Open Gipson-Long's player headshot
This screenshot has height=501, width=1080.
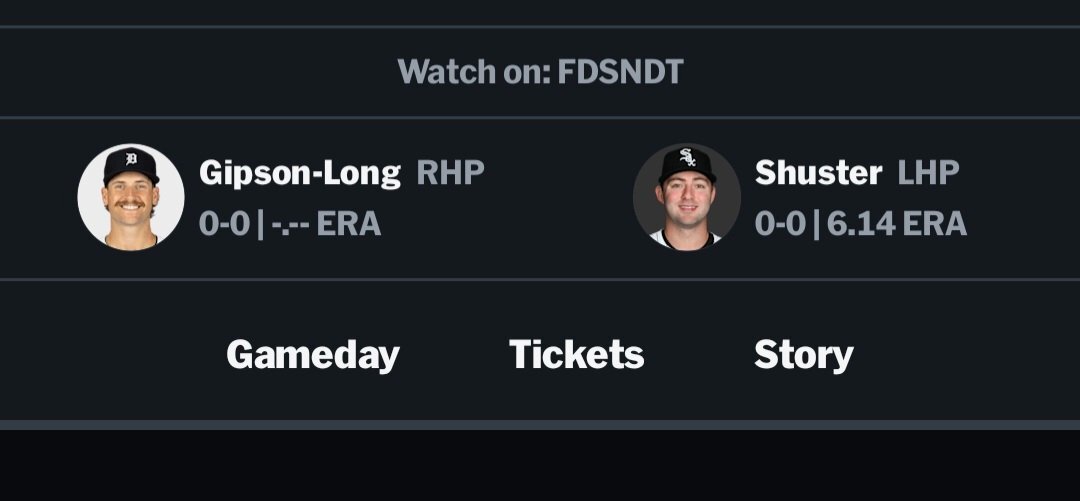[131, 196]
